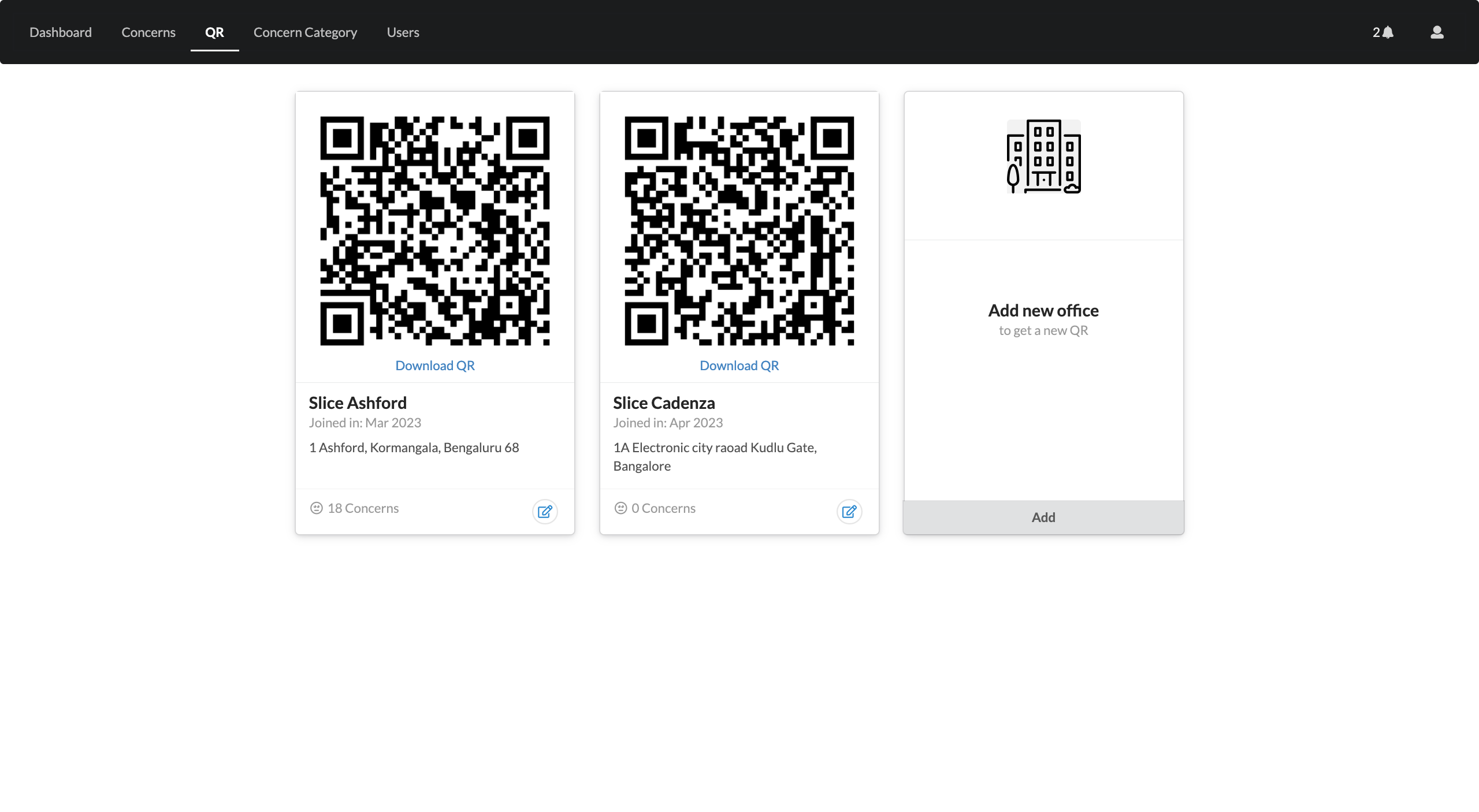Open the notifications bell icon

coord(1388,32)
